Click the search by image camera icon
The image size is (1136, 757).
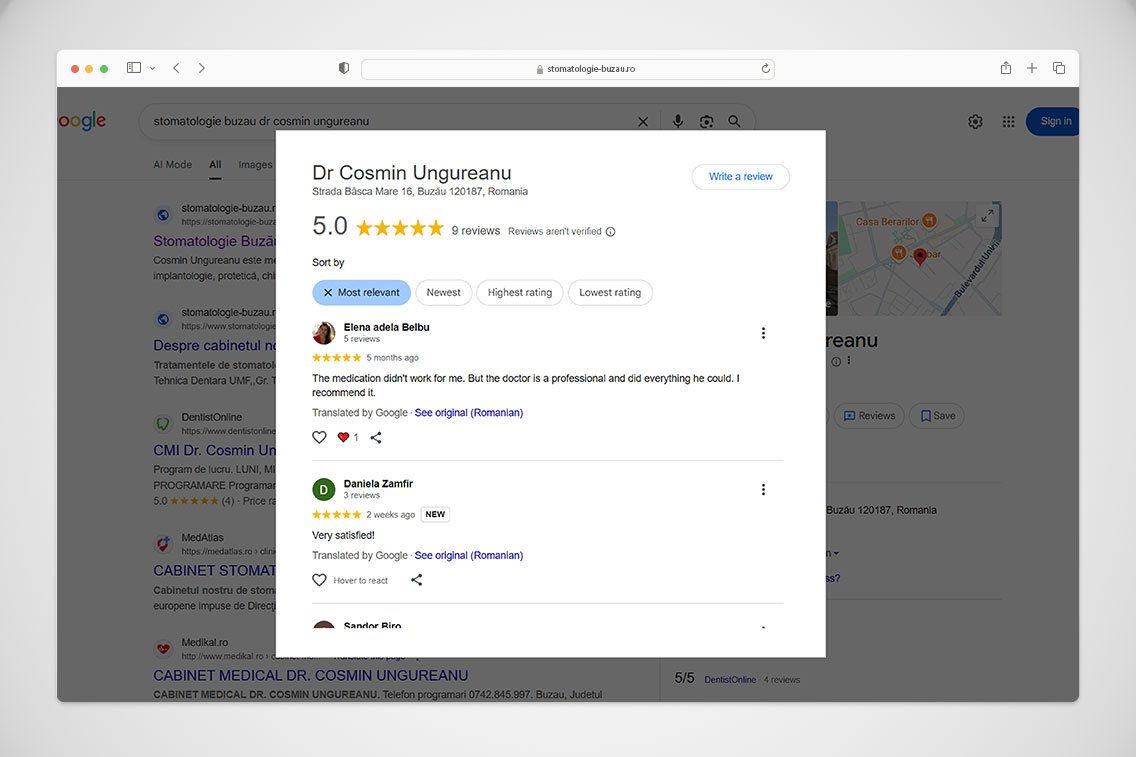pos(706,121)
